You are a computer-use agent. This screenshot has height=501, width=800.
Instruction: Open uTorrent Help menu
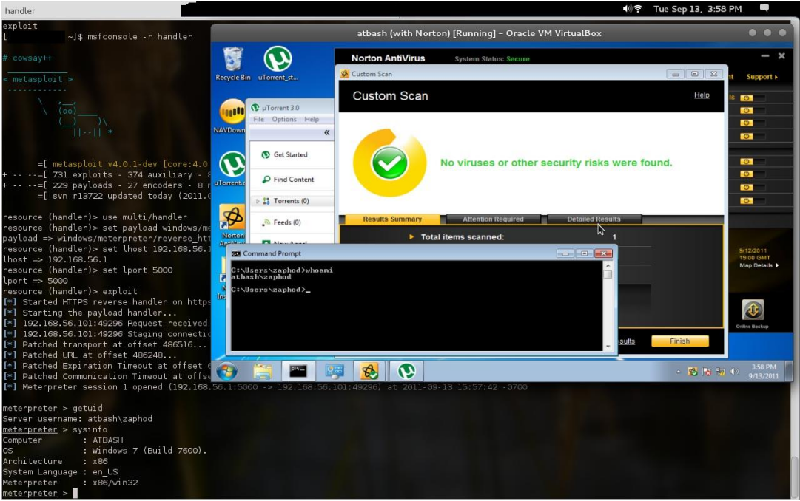tap(312, 119)
